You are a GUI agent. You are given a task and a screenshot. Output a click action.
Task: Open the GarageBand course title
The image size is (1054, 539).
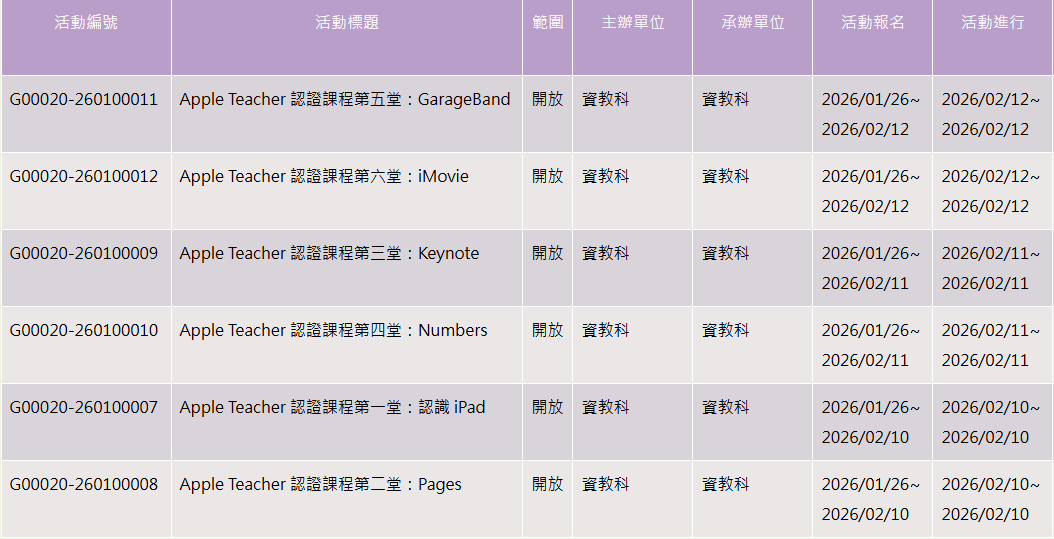[x=345, y=99]
